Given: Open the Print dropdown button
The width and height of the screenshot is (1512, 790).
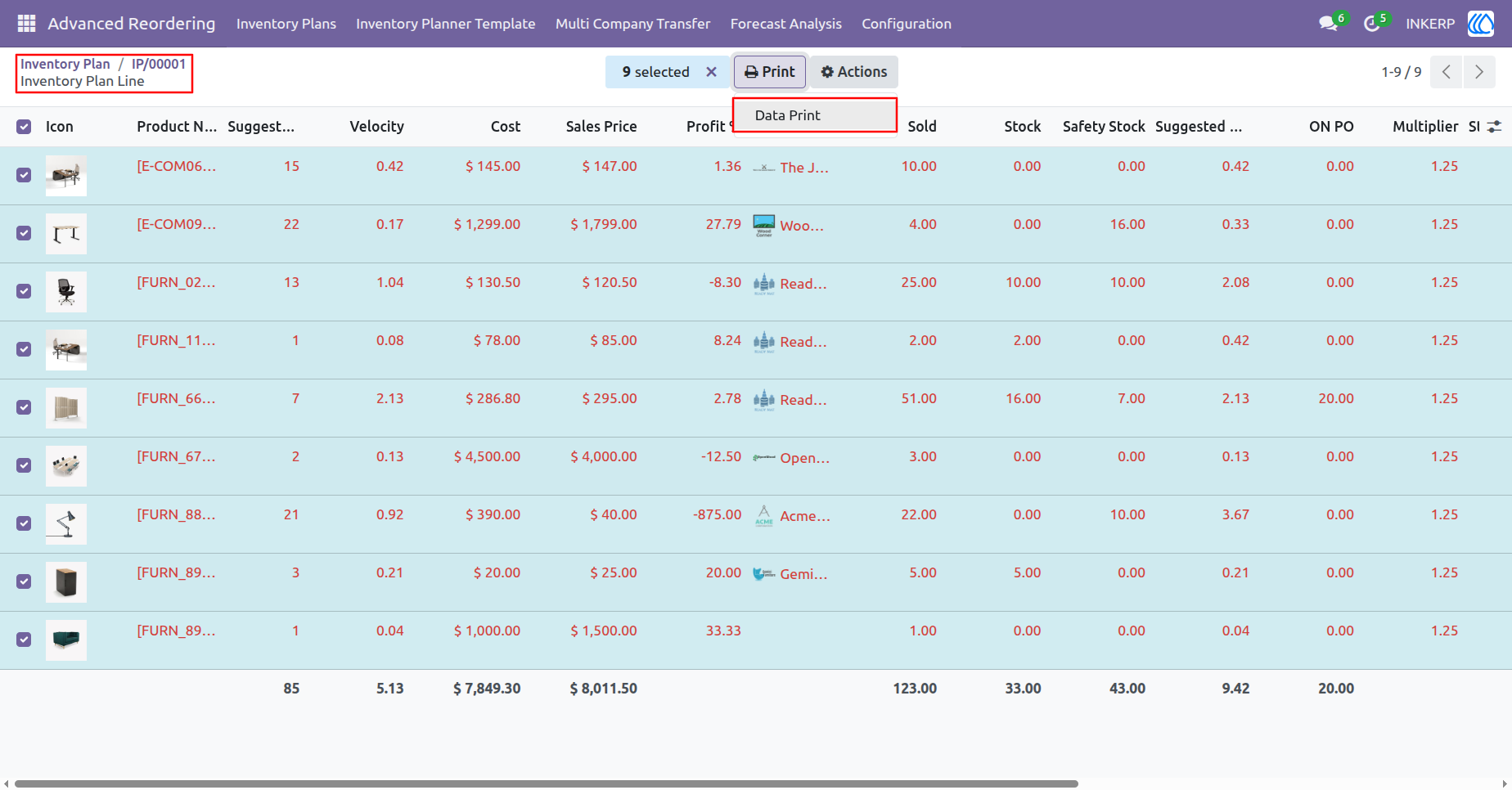Looking at the screenshot, I should click(770, 72).
